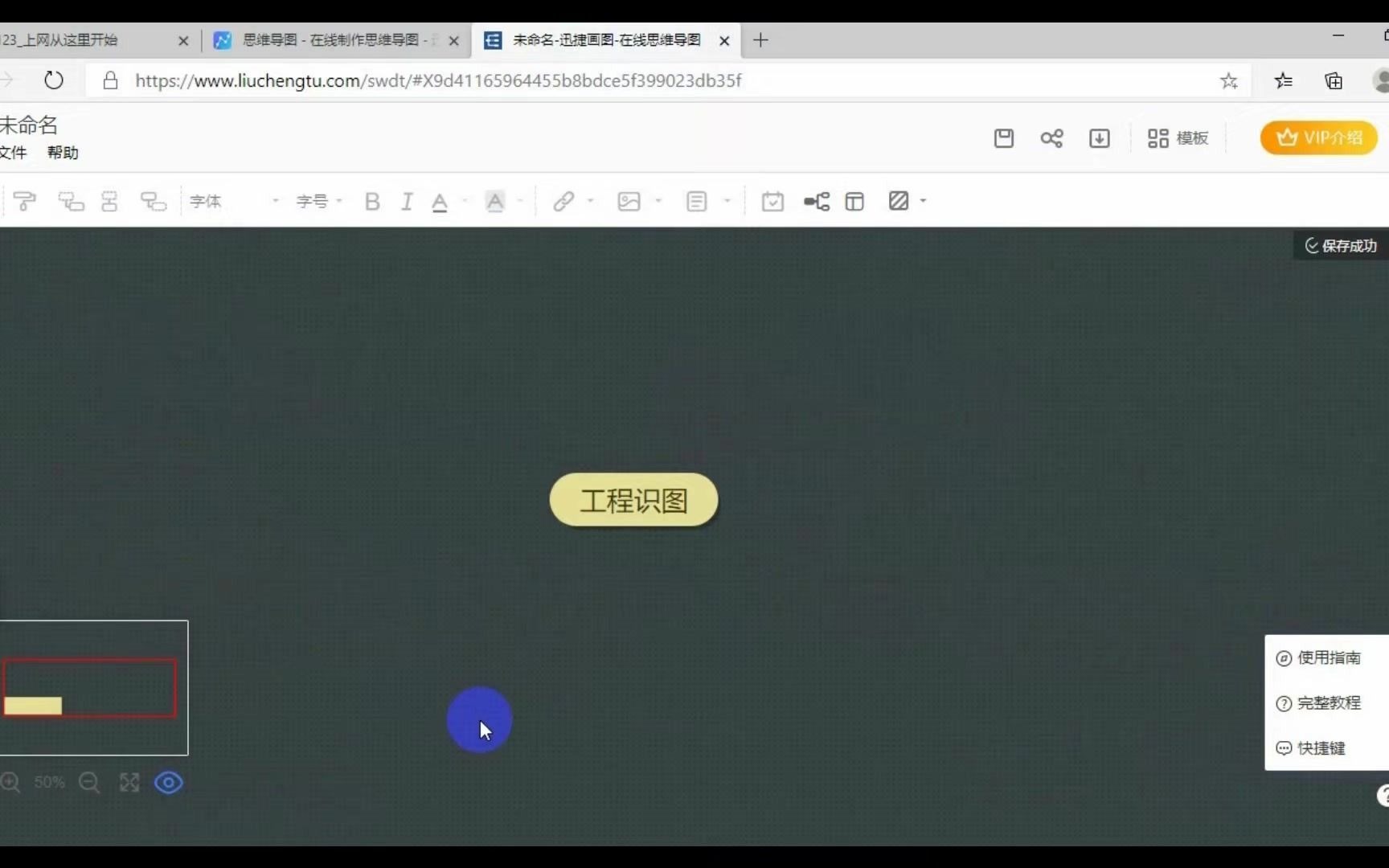Open the 字体 font family dropdown
Screen dimensions: 1389x868
234,201
